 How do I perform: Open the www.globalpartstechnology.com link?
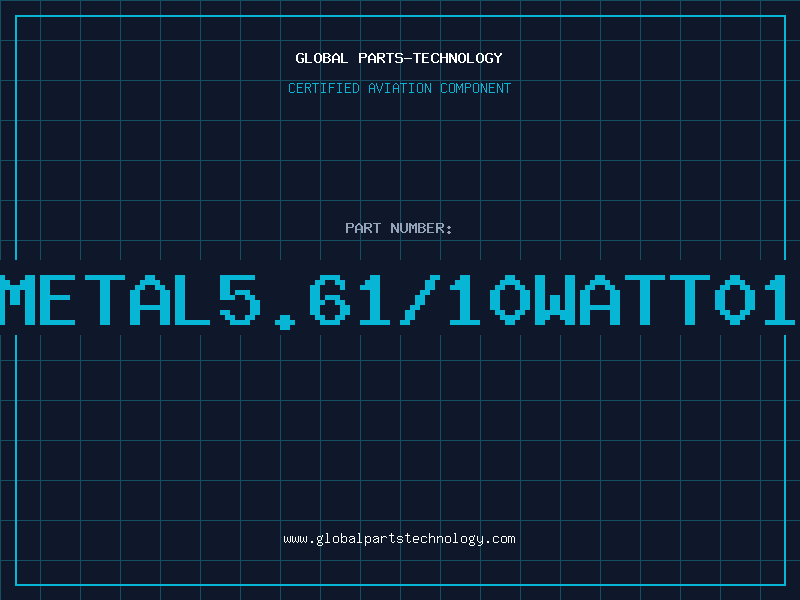pos(399,539)
